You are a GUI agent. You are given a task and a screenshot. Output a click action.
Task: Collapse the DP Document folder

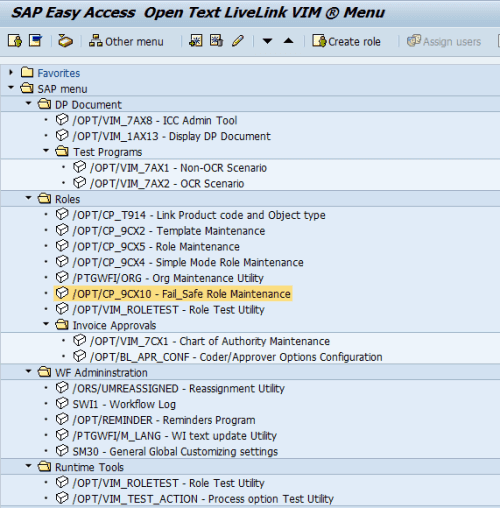tap(29, 104)
